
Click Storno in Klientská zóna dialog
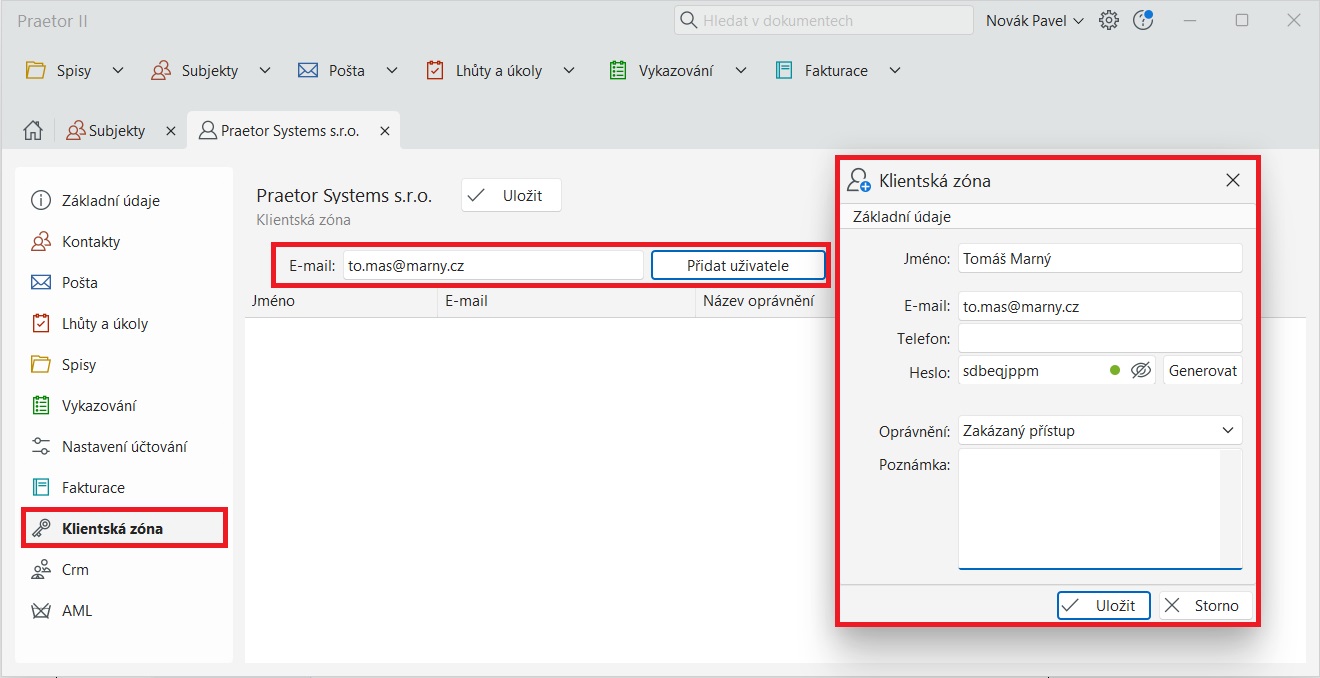pyautogui.click(x=1205, y=605)
